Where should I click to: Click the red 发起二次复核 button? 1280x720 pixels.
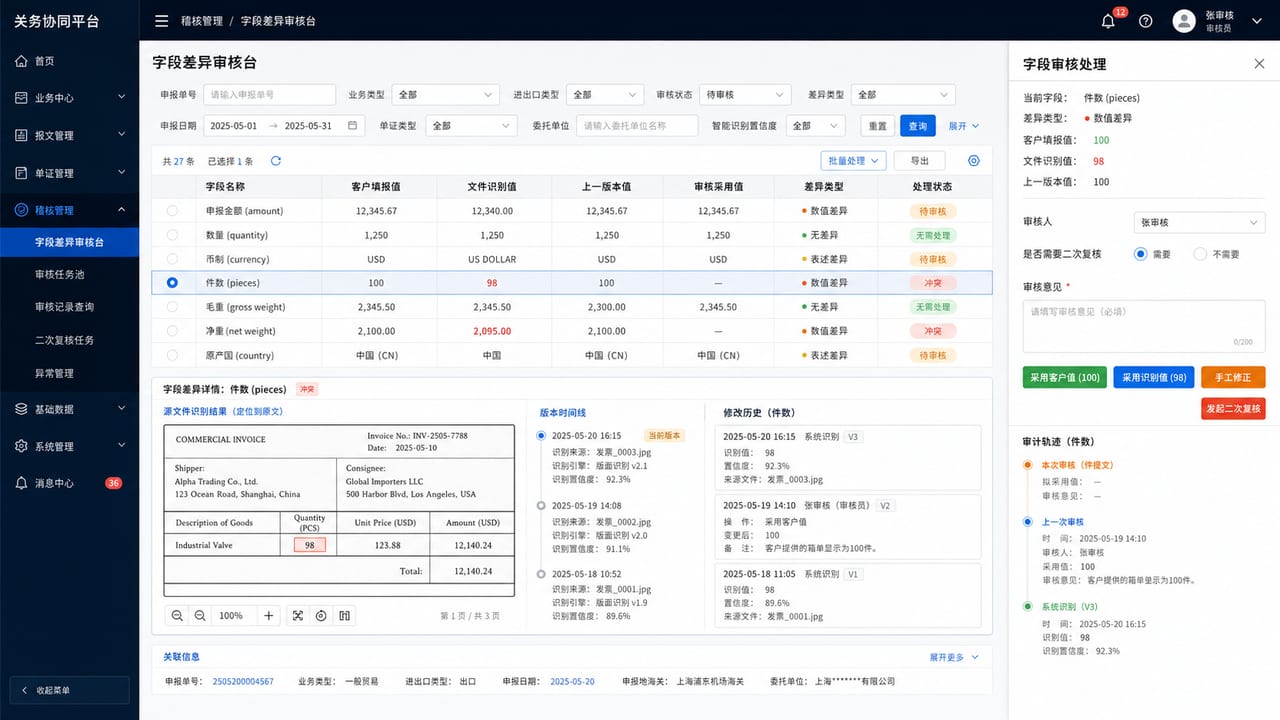click(1233, 408)
